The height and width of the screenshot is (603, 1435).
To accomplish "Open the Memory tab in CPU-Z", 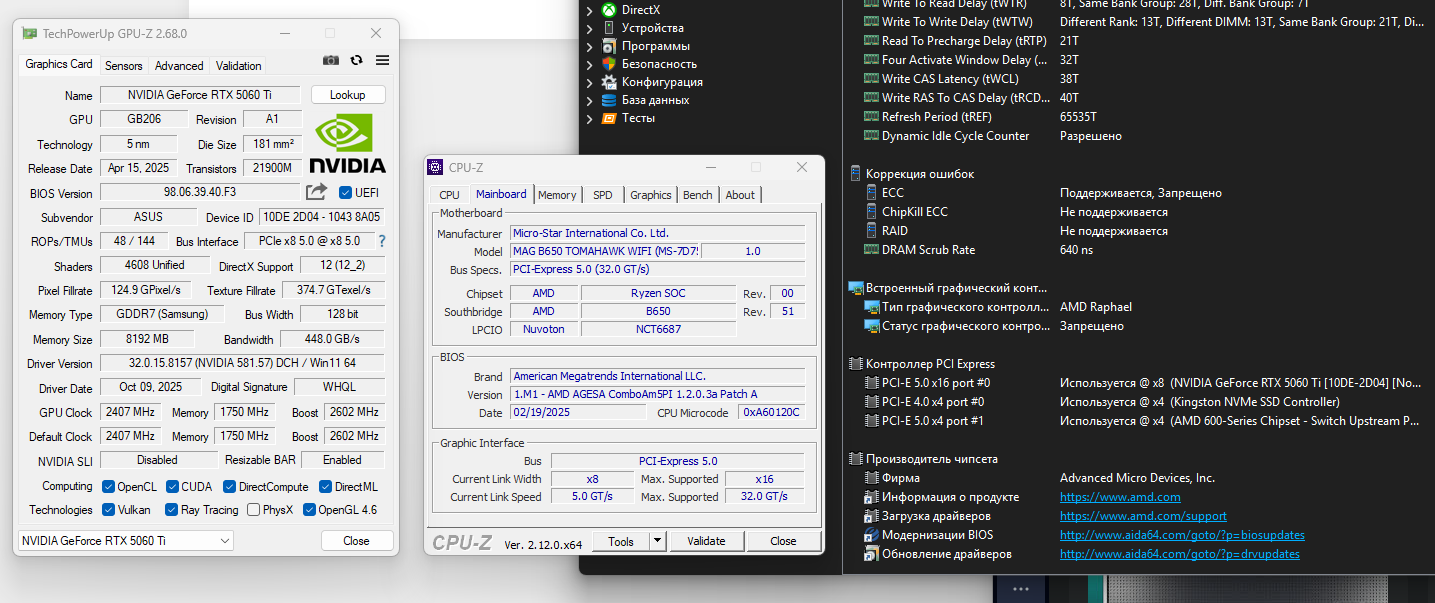I will (557, 195).
